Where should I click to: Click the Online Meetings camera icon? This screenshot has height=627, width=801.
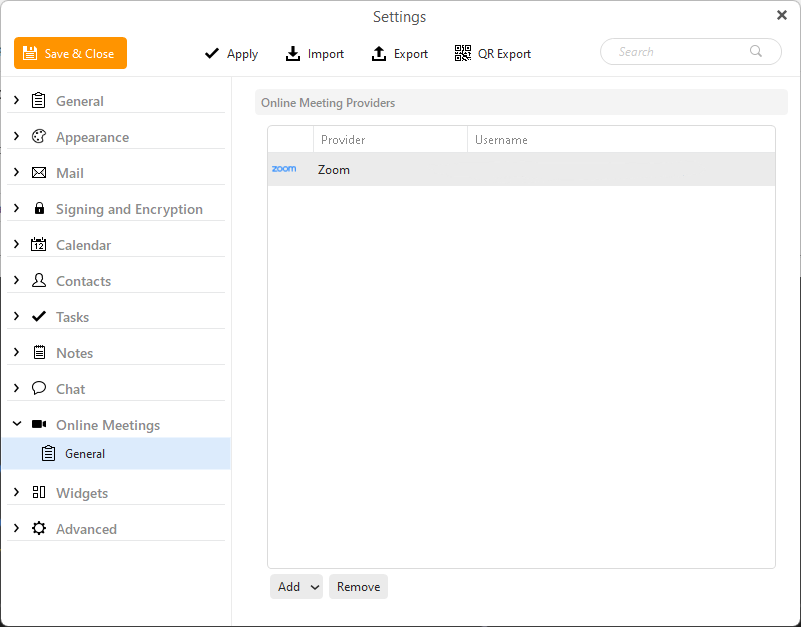(39, 424)
